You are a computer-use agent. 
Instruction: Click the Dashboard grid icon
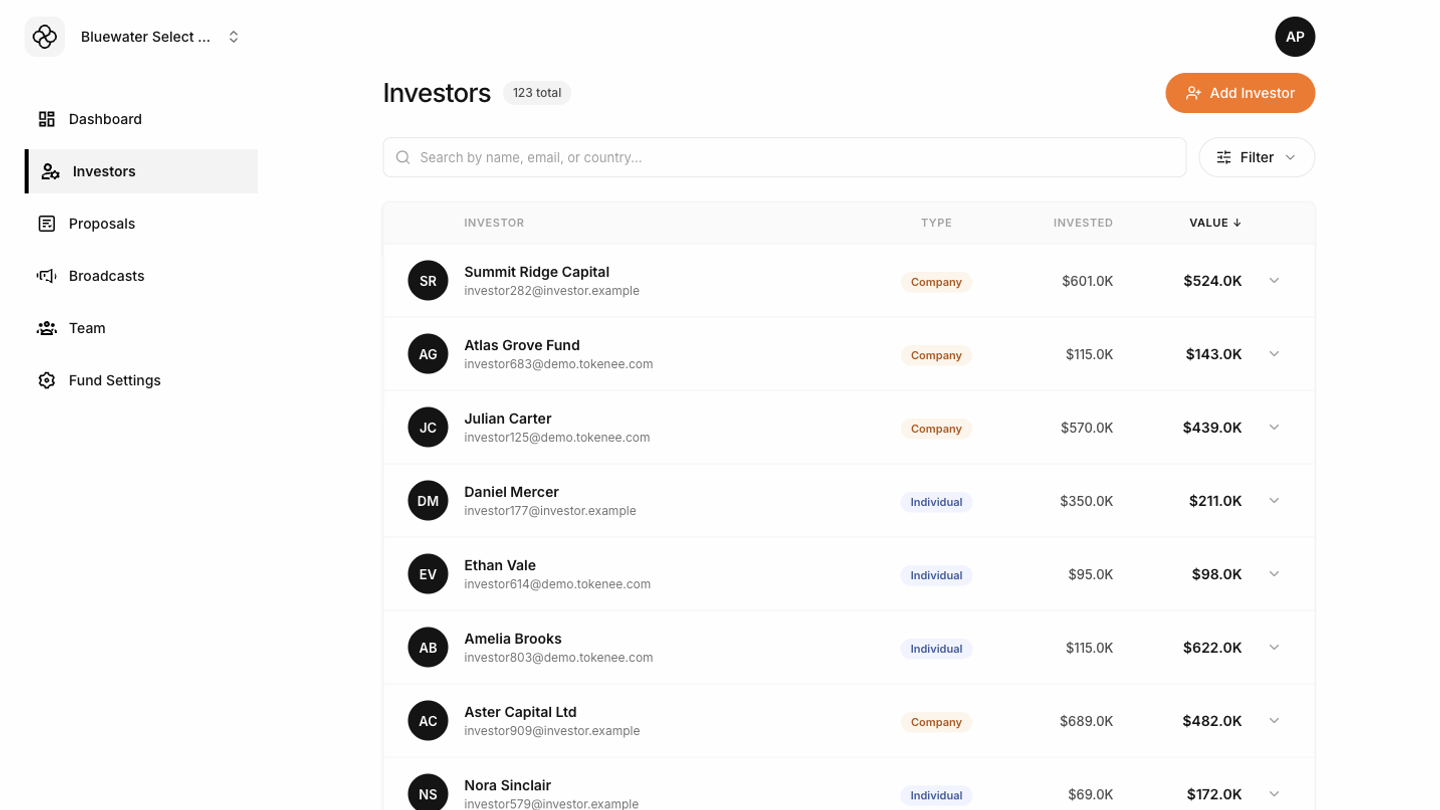pyautogui.click(x=47, y=119)
